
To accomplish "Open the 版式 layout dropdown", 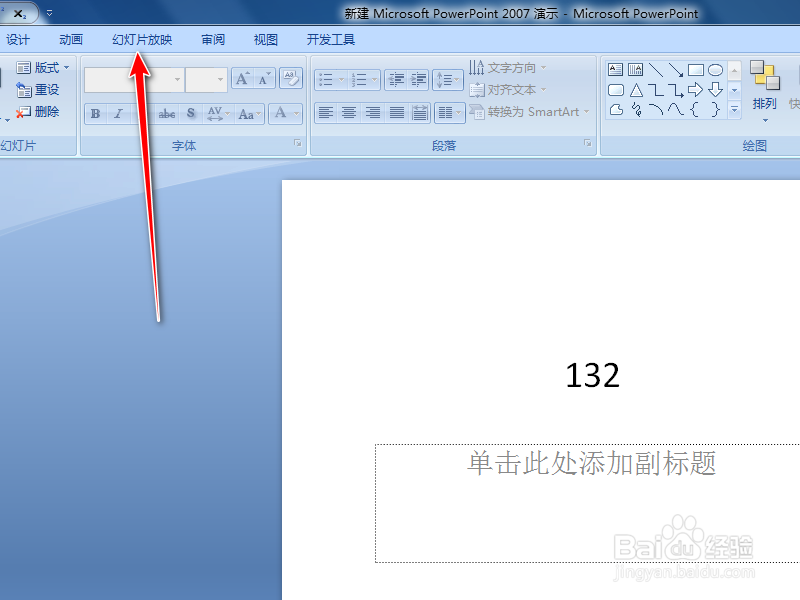I will click(43, 68).
